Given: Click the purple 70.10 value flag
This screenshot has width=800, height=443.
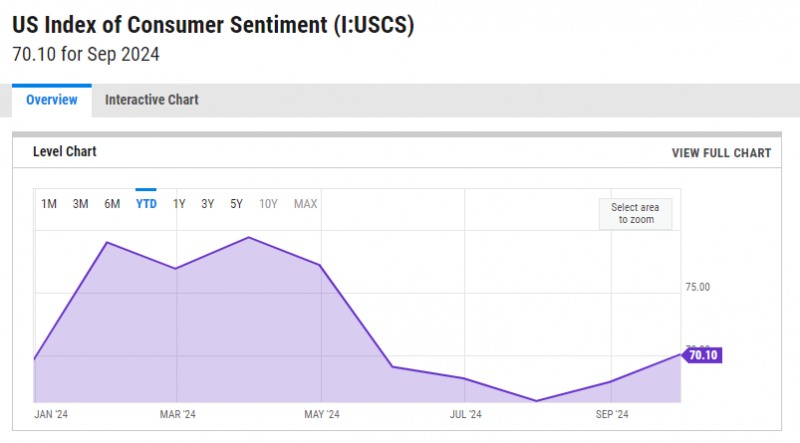Looking at the screenshot, I should [x=703, y=354].
